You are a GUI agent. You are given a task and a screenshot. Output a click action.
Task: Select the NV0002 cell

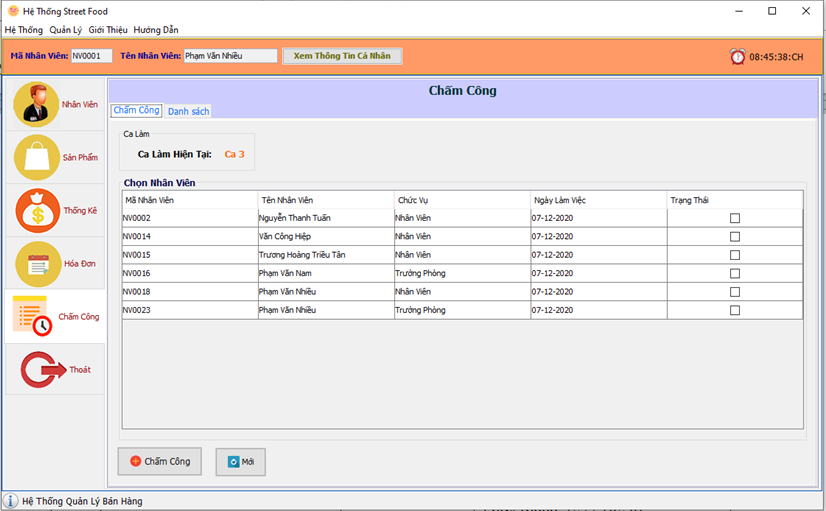point(190,218)
